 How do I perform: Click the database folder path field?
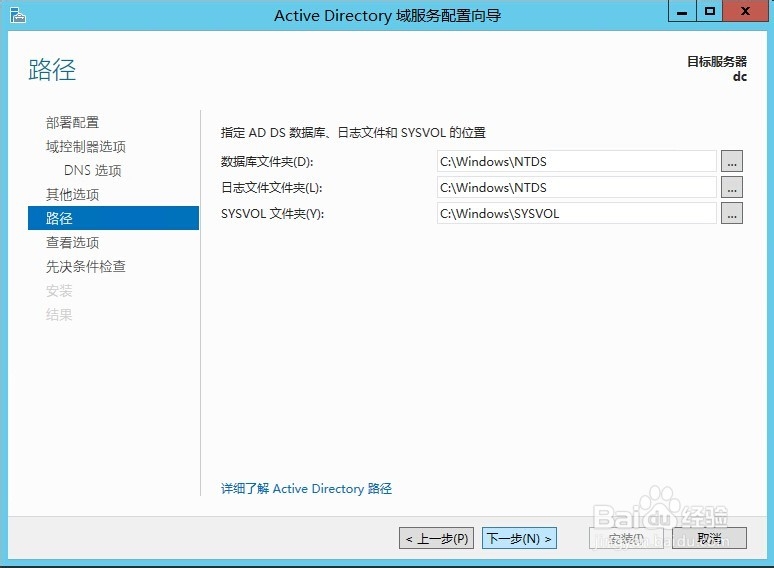point(577,161)
